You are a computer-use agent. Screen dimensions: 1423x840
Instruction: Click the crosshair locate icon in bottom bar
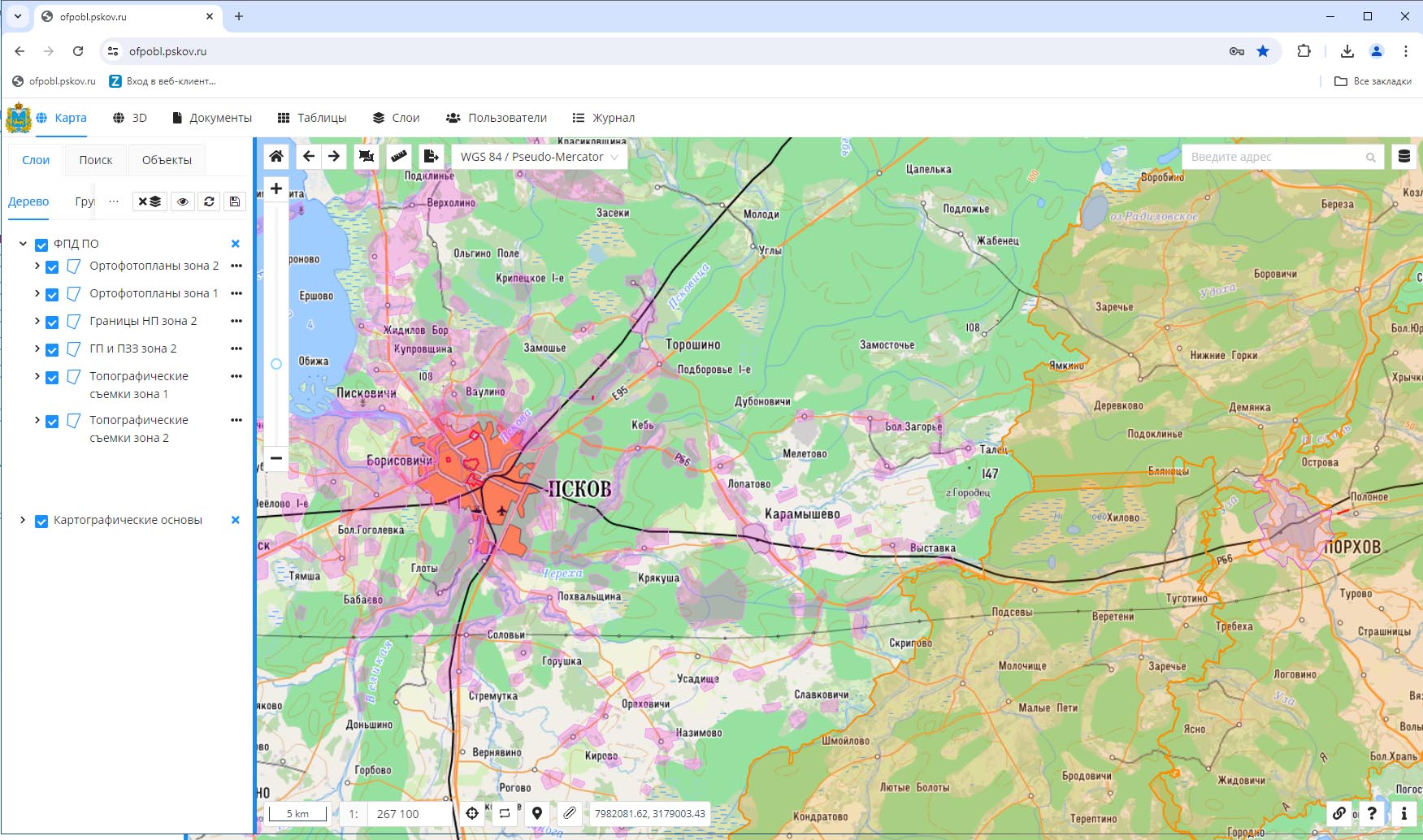472,813
